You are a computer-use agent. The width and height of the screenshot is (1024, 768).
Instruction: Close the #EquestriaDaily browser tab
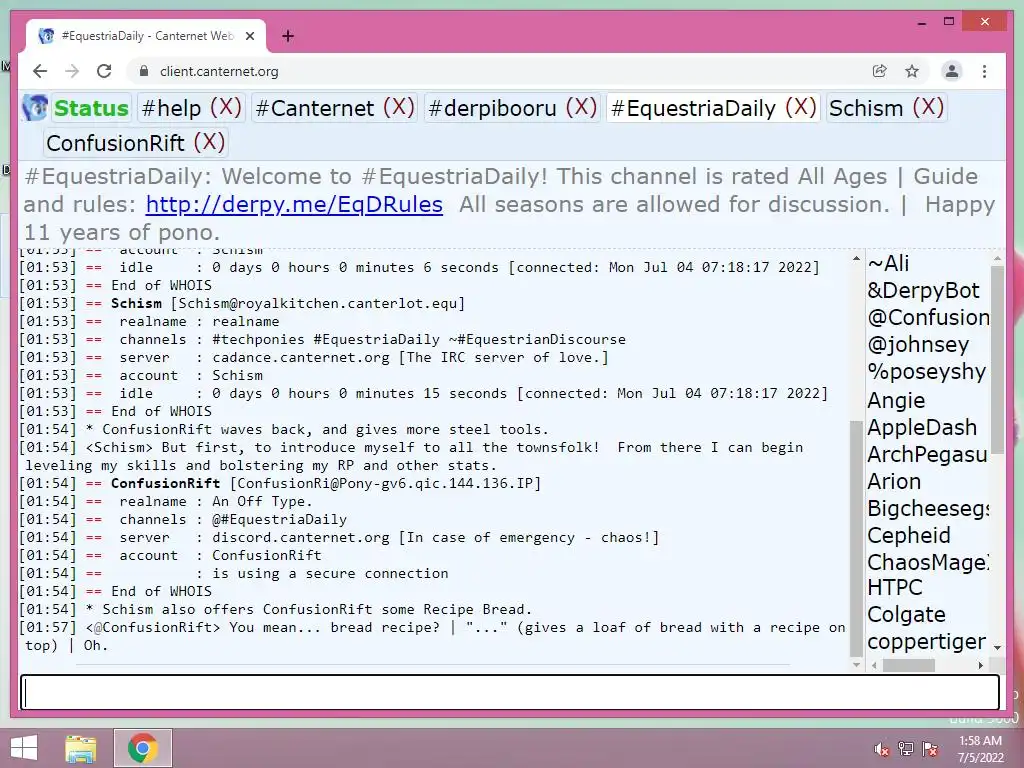249,36
